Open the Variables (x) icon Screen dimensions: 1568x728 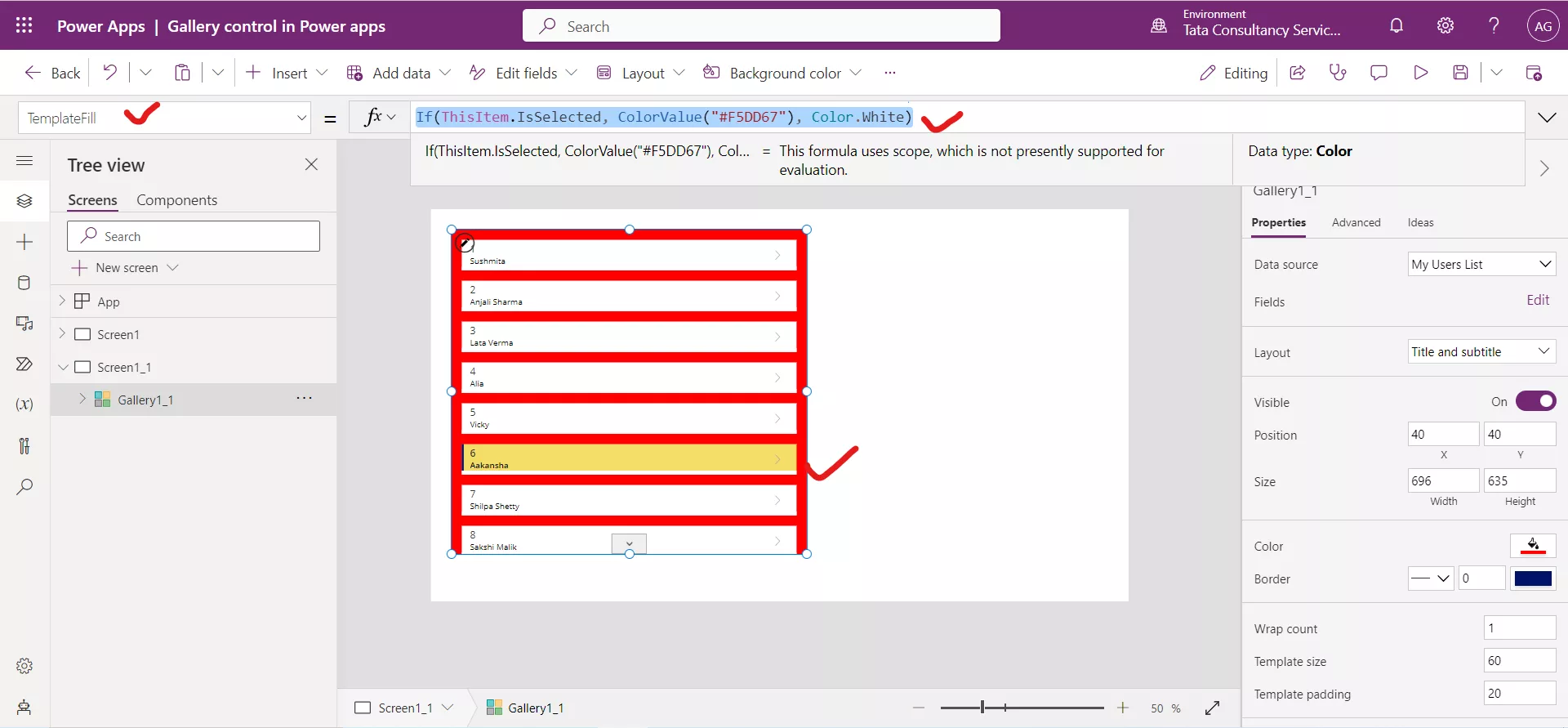coord(24,404)
